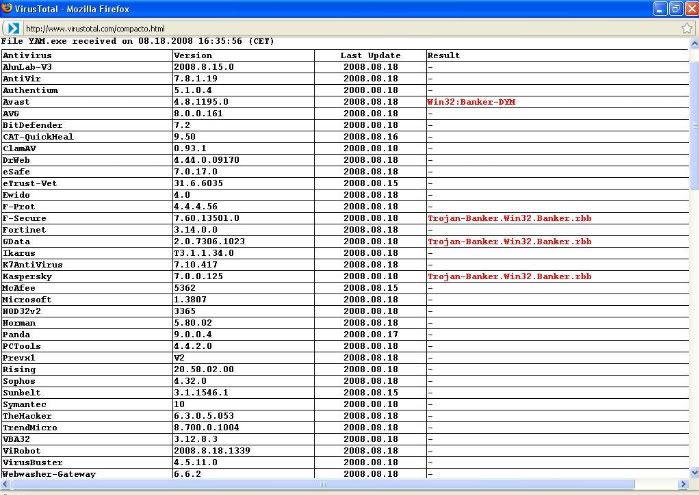This screenshot has height=495, width=699.
Task: Click the Firefox logo in the title bar
Action: [x=7, y=8]
